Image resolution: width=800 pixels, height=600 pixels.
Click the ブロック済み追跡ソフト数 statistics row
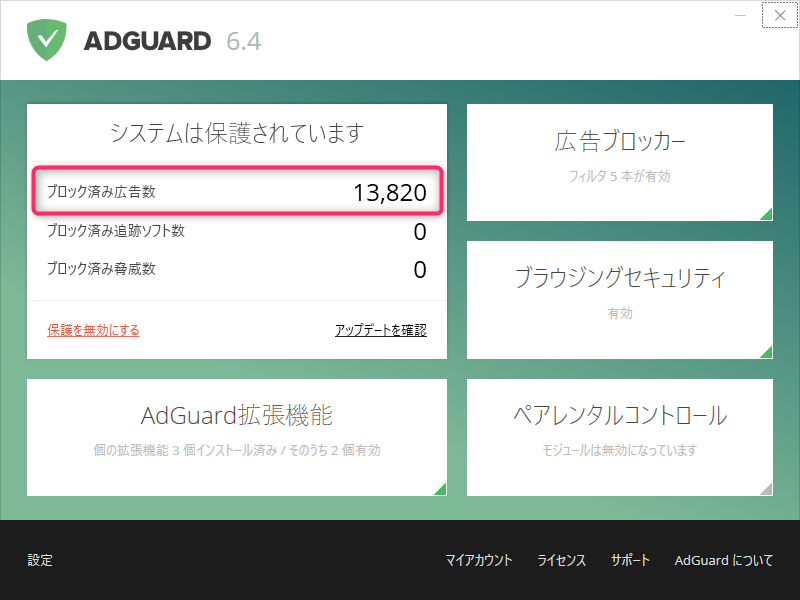click(x=237, y=231)
